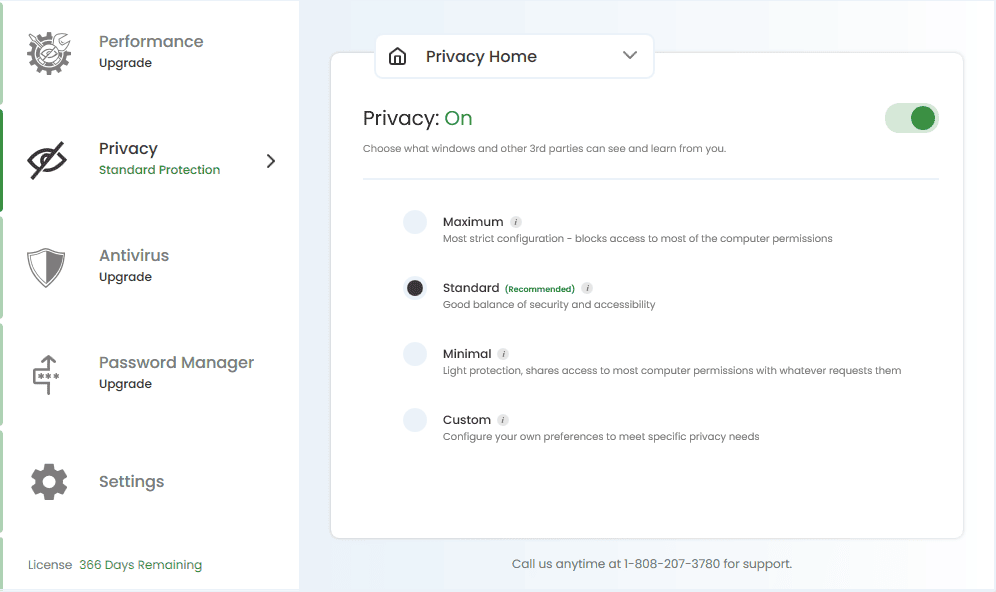This screenshot has width=996, height=592.
Task: Click info icon next to Custom
Action: point(503,420)
